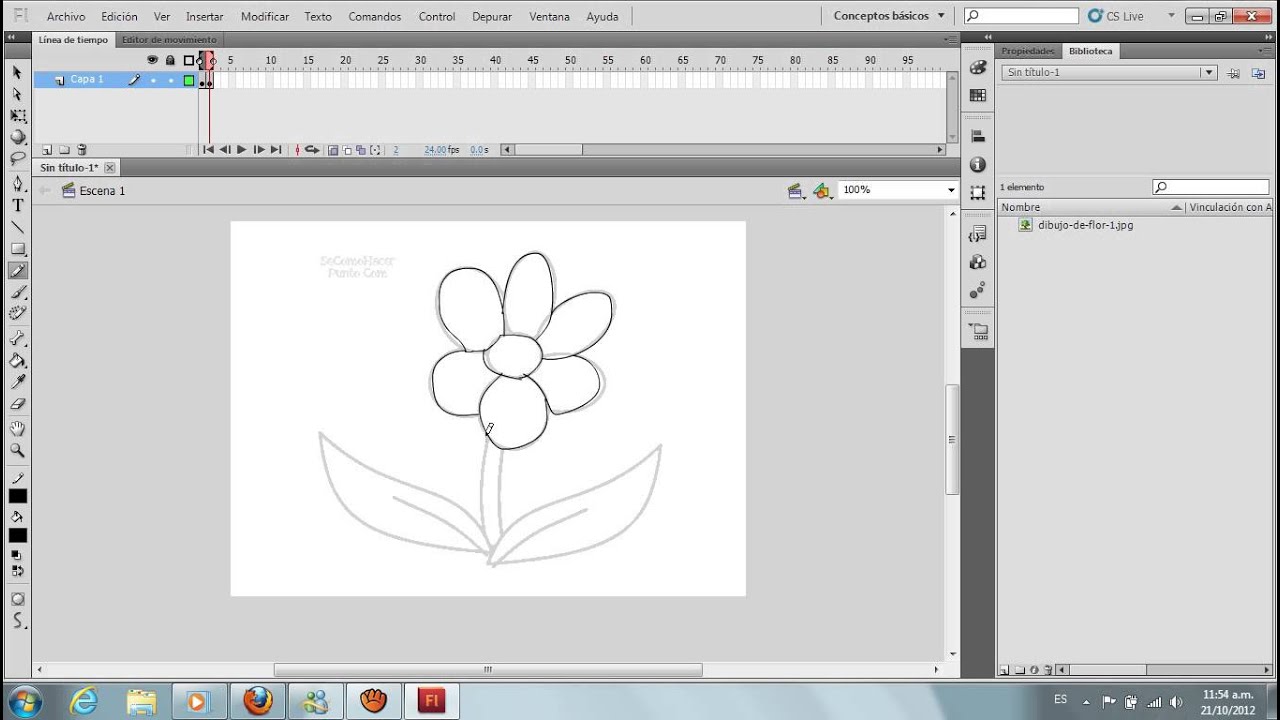Toggle outline view square for Capa 1
The width and height of the screenshot is (1280, 720).
188,80
